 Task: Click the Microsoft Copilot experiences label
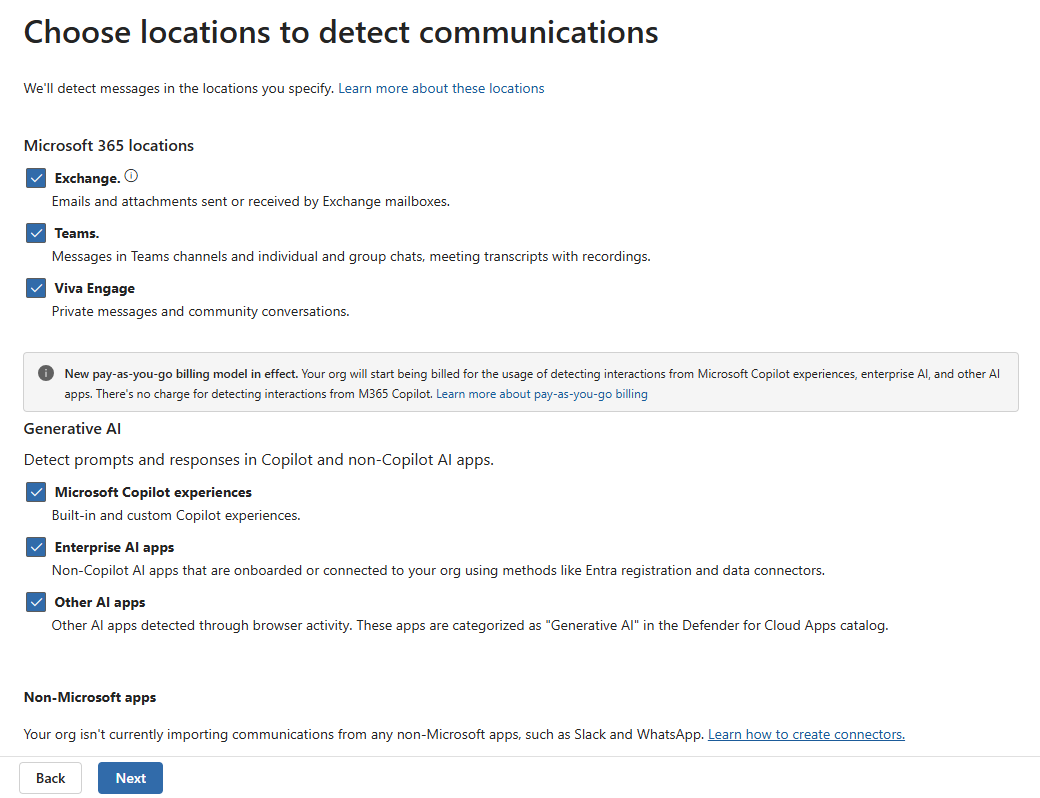(153, 492)
